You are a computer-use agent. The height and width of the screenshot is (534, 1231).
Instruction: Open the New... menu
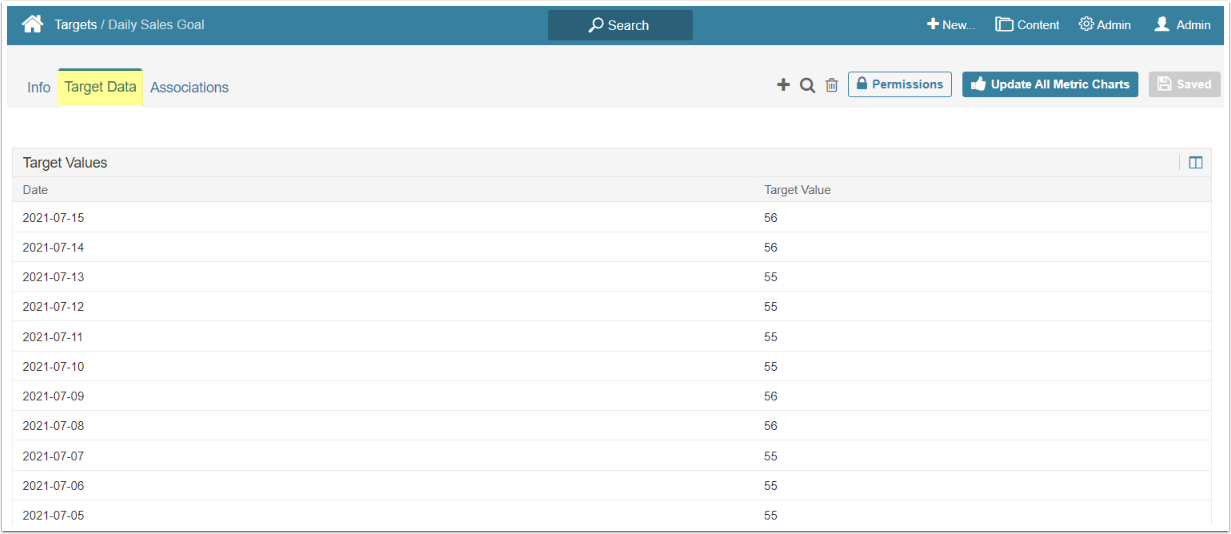click(950, 25)
